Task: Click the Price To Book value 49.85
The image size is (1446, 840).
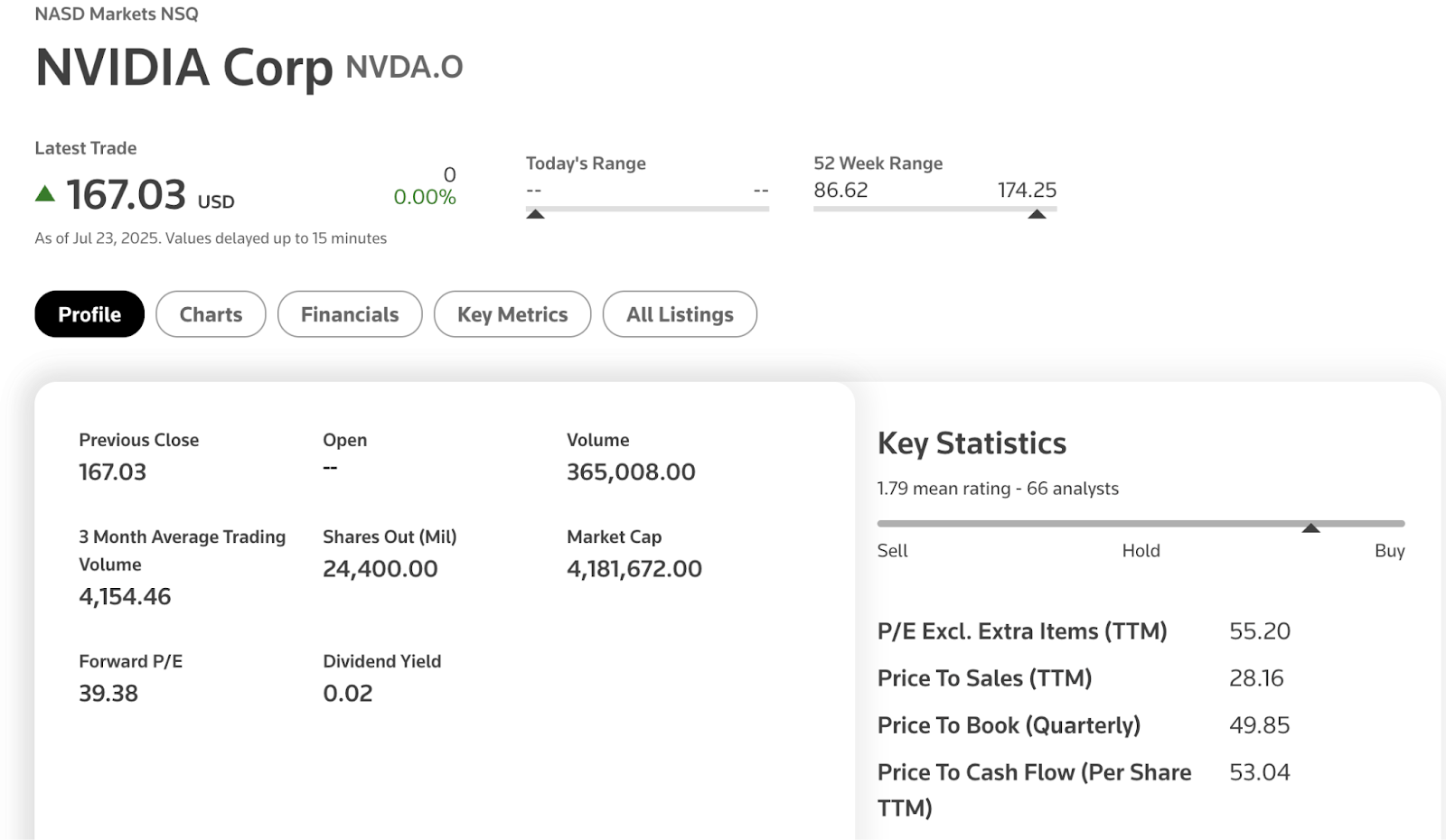Action: [1259, 724]
